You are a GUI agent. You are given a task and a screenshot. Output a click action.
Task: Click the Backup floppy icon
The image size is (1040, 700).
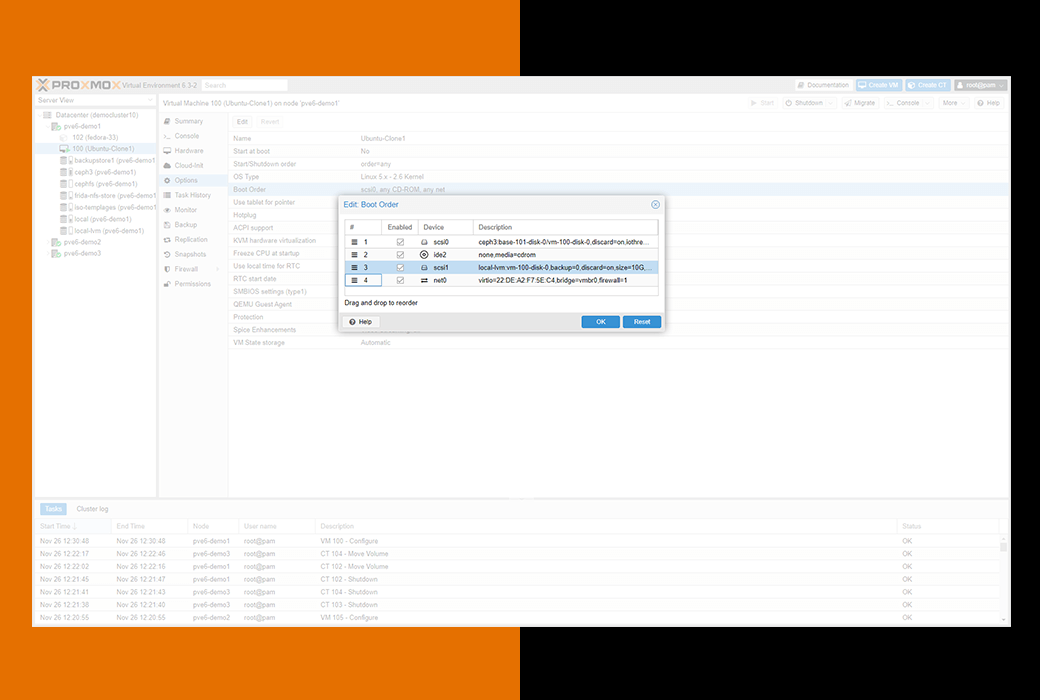click(167, 224)
